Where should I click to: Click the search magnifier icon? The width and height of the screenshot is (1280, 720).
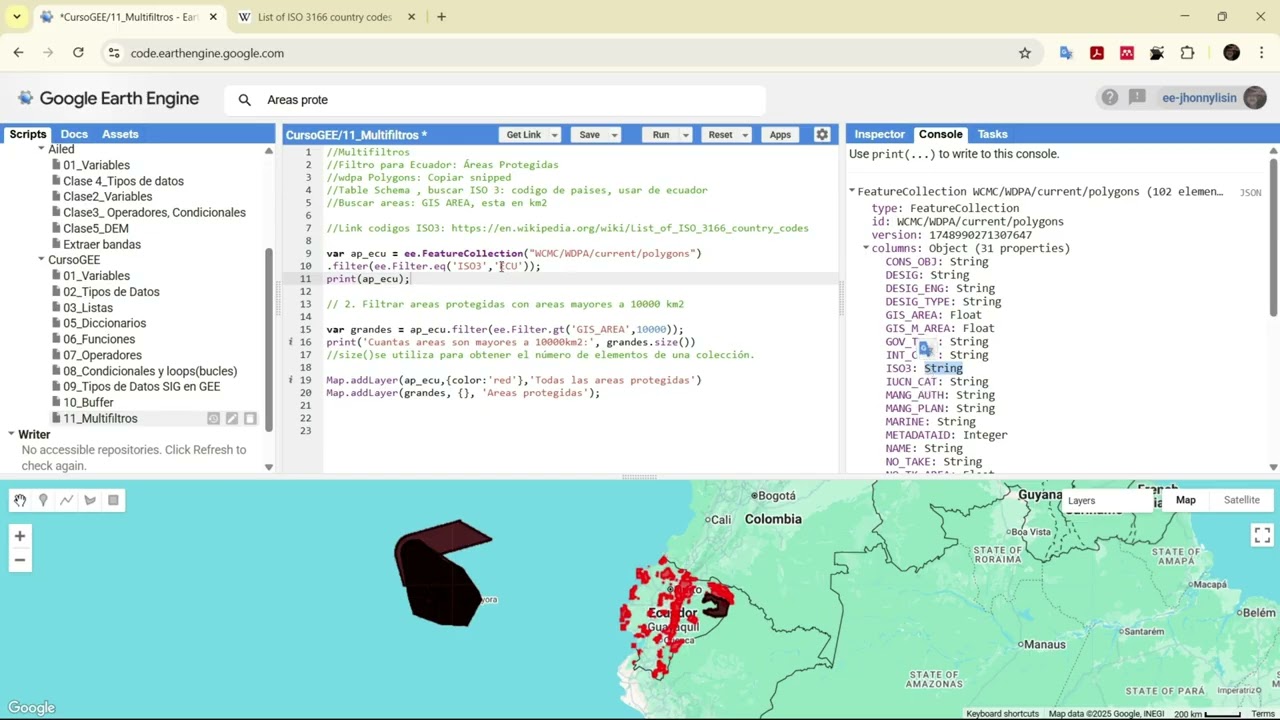tap(244, 100)
